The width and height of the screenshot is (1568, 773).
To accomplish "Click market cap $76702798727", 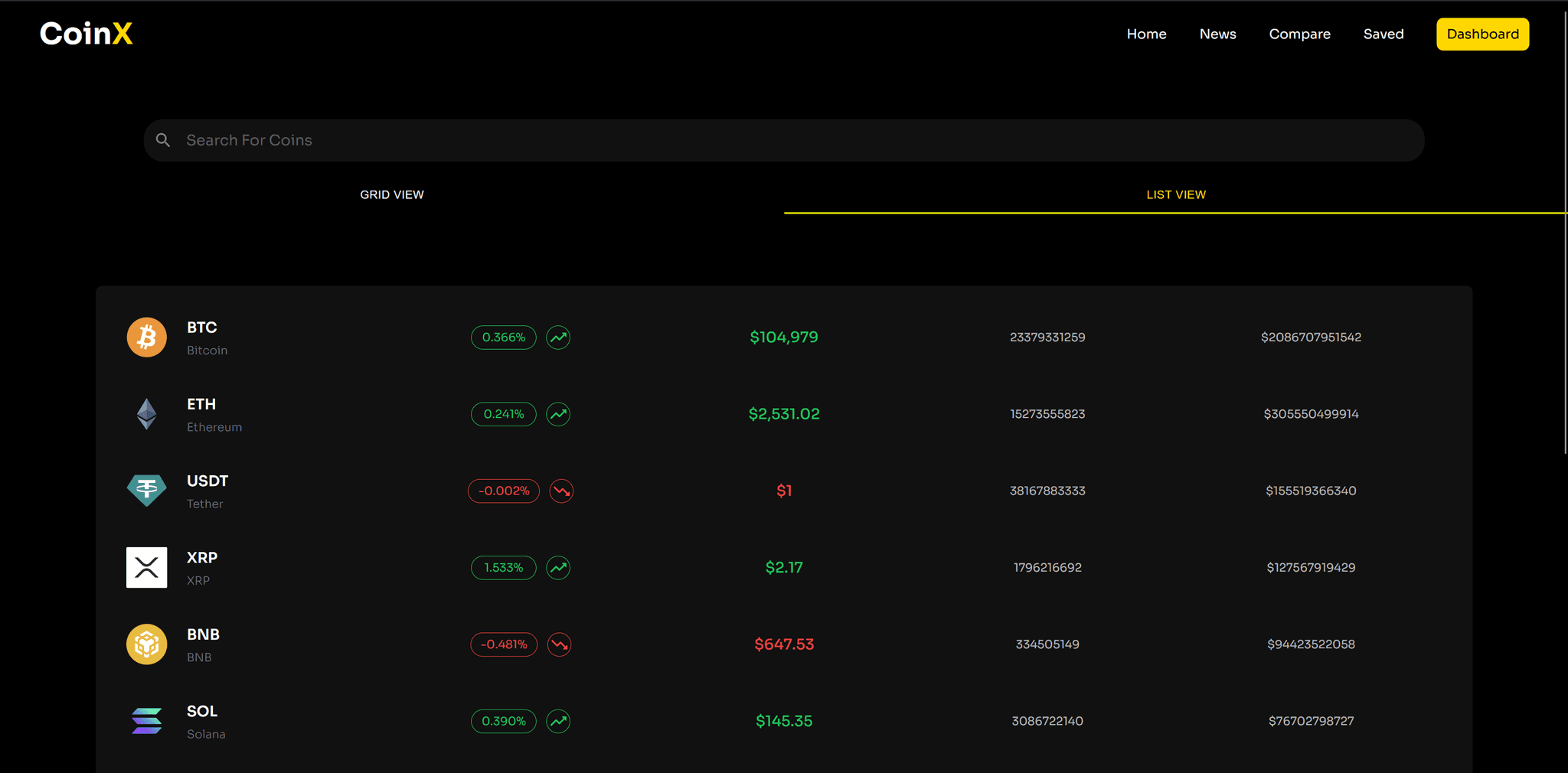I will (1311, 721).
